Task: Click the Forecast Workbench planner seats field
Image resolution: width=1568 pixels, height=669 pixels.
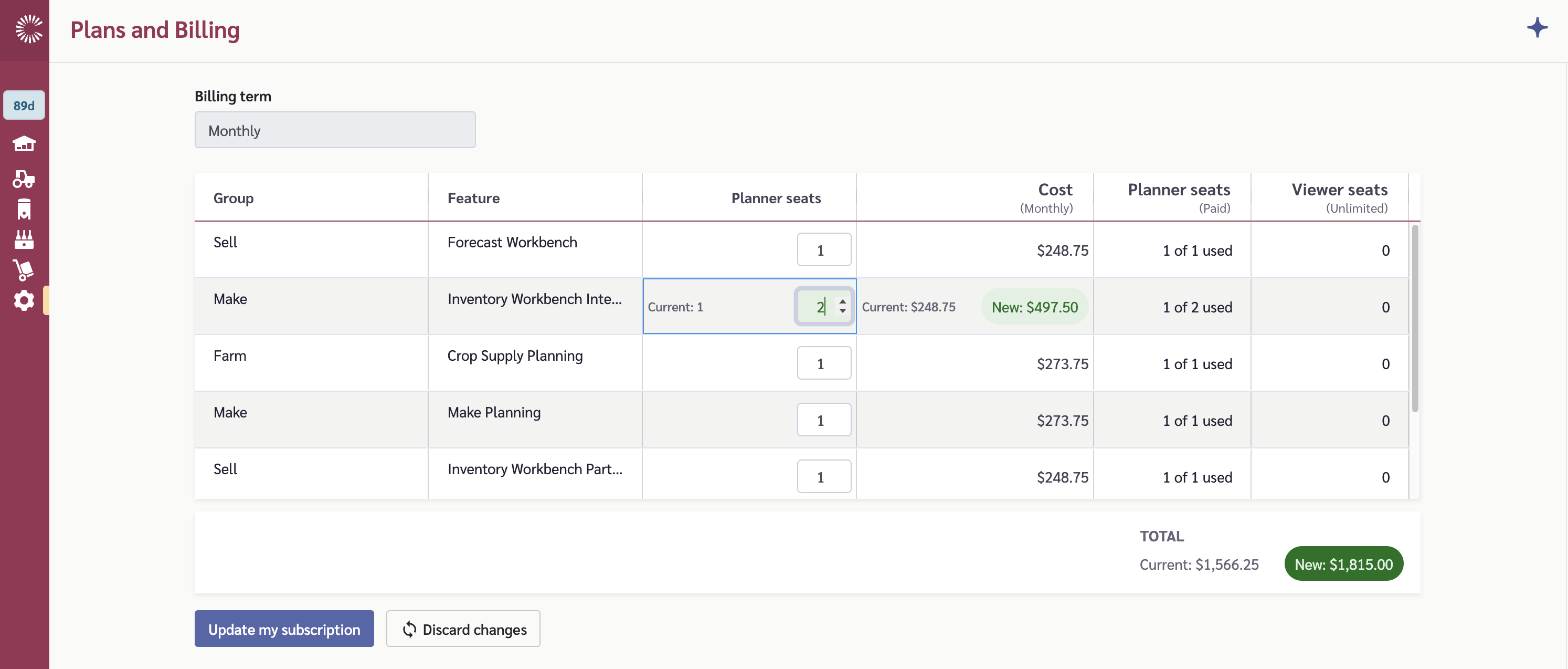Action: pos(823,250)
